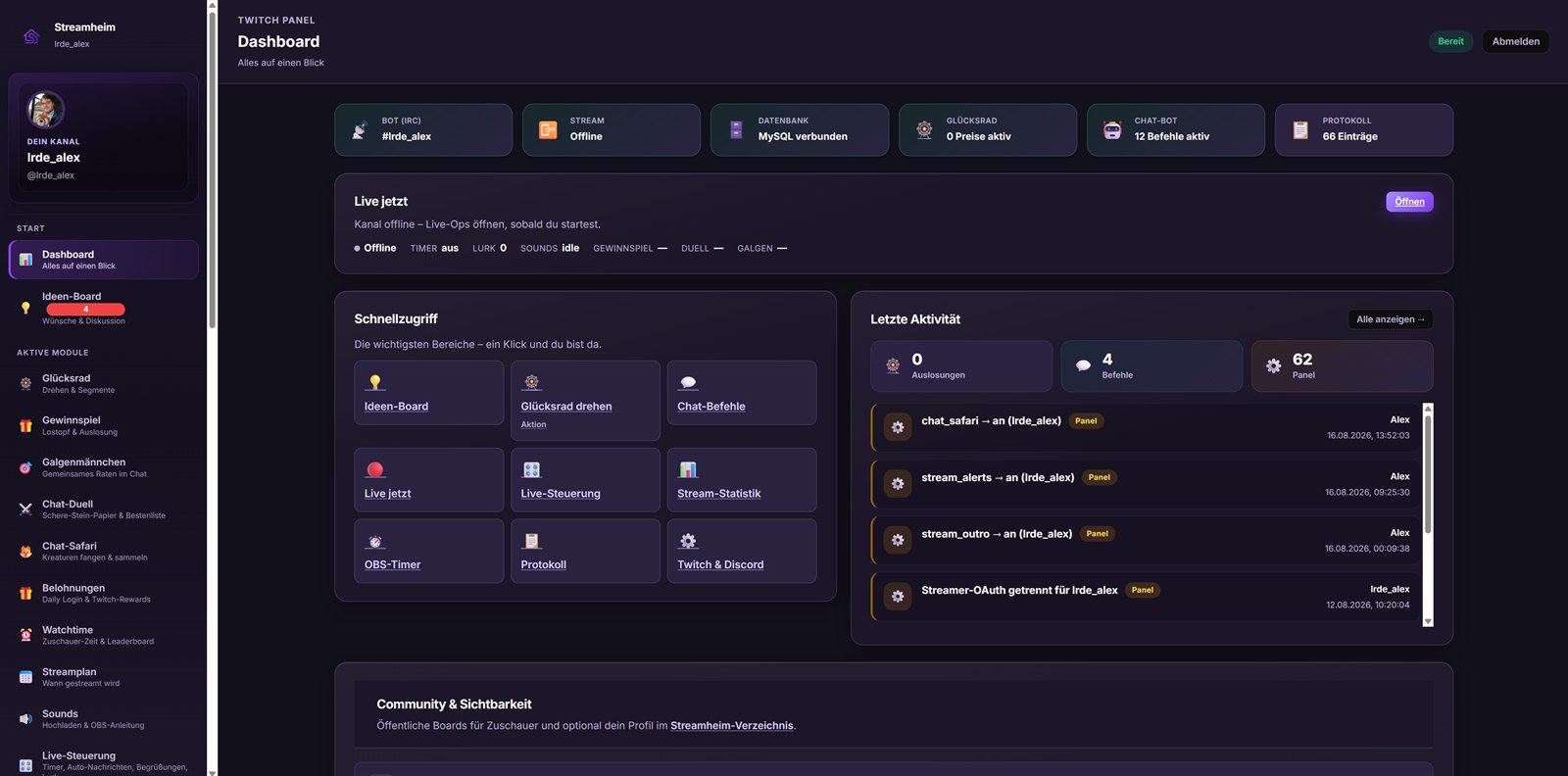The height and width of the screenshot is (776, 1568).
Task: Open Twitch & Discord quick access tile
Action: pos(742,552)
